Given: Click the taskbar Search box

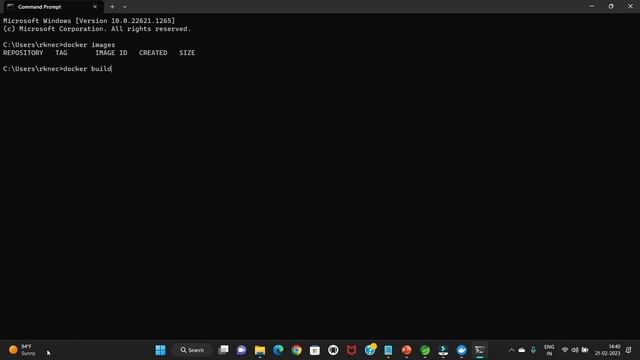Looking at the screenshot, I should click(x=192, y=350).
